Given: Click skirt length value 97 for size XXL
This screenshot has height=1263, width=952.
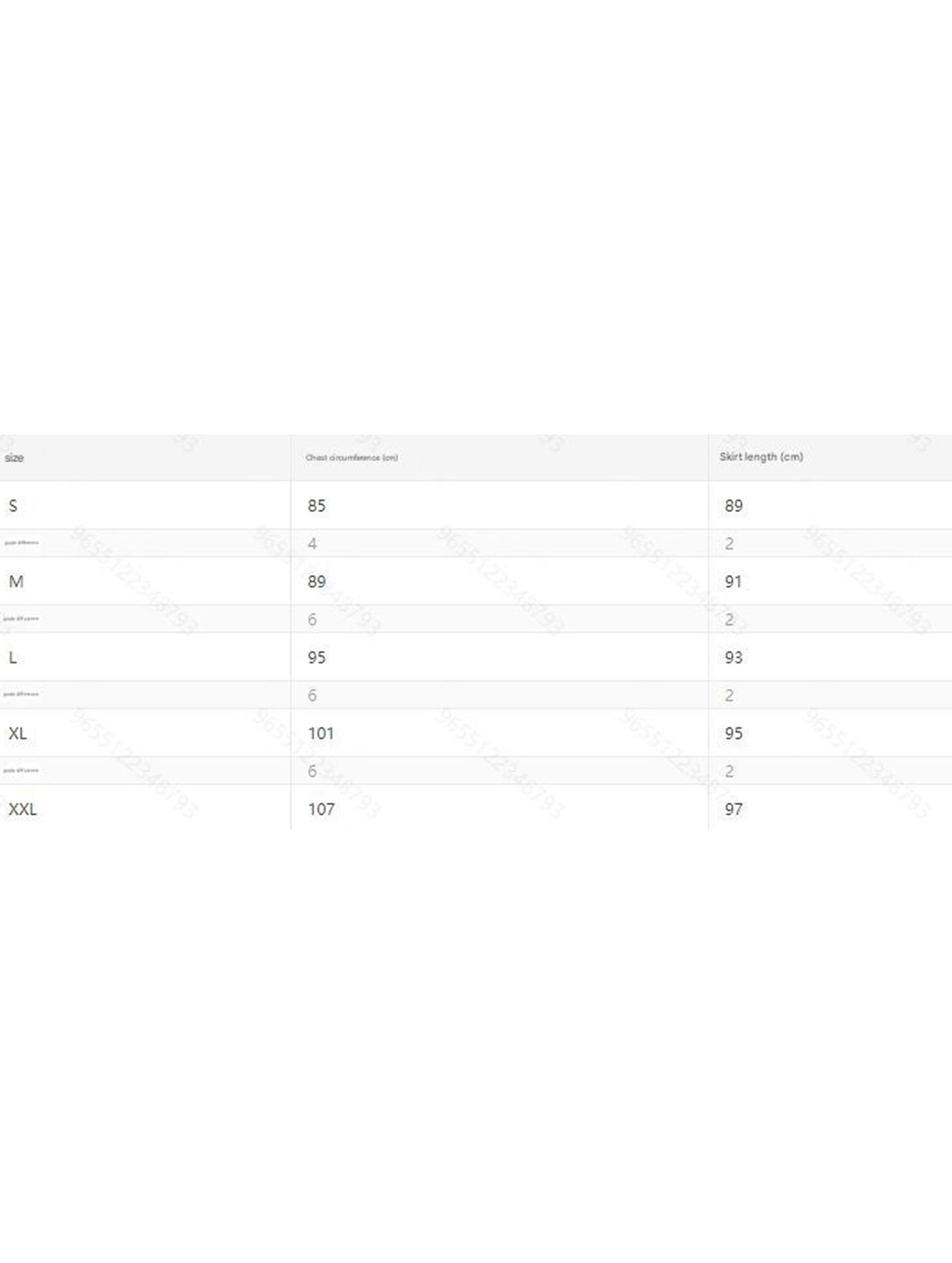Looking at the screenshot, I should pos(733,809).
